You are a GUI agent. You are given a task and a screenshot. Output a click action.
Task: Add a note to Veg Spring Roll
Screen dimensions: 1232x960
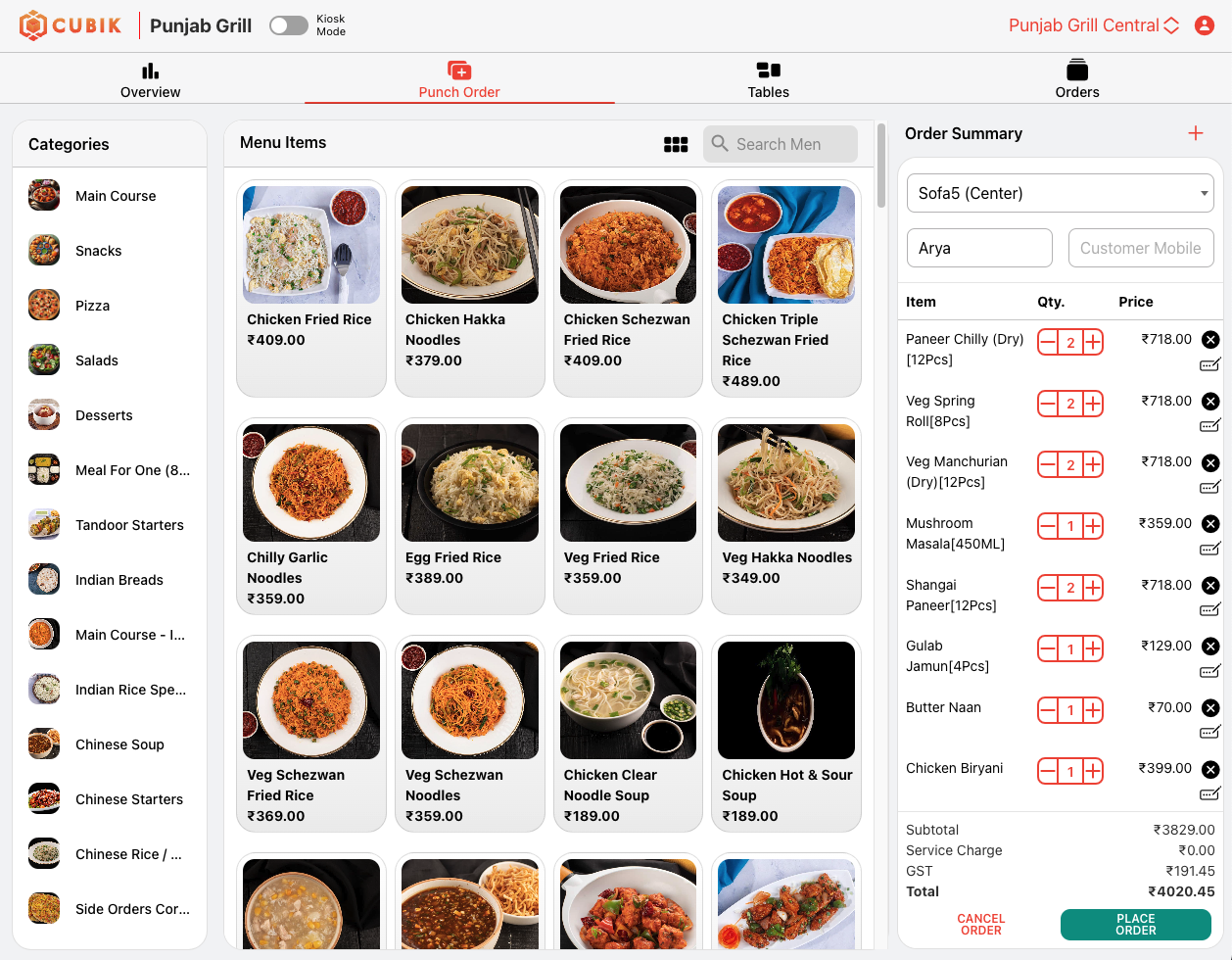[x=1210, y=426]
